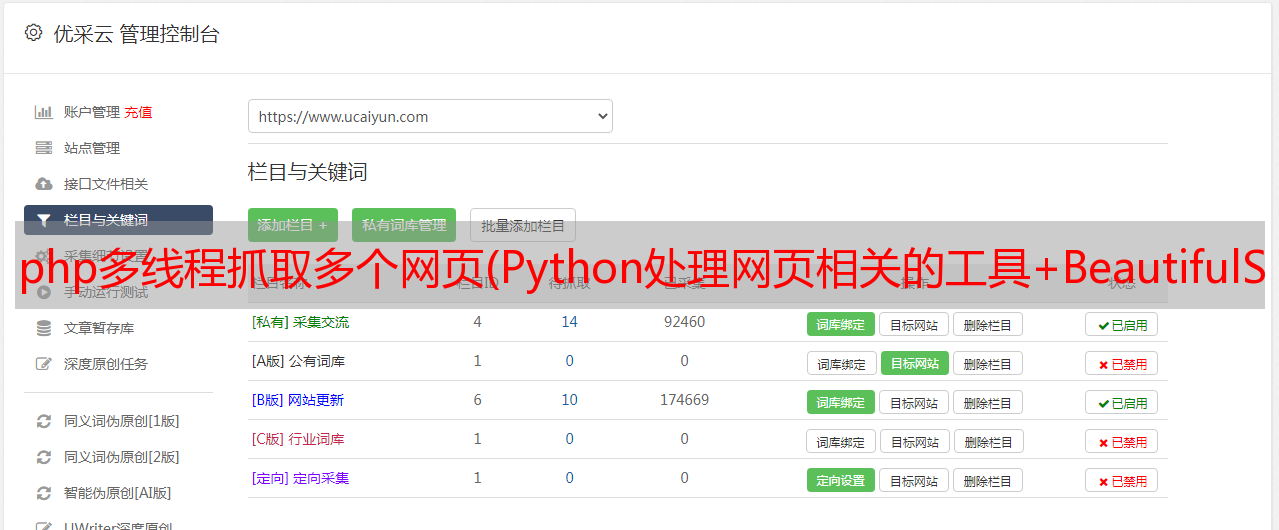Click 删除栏目 for the 网站更新 row
The height and width of the screenshot is (530, 1279).
point(987,402)
